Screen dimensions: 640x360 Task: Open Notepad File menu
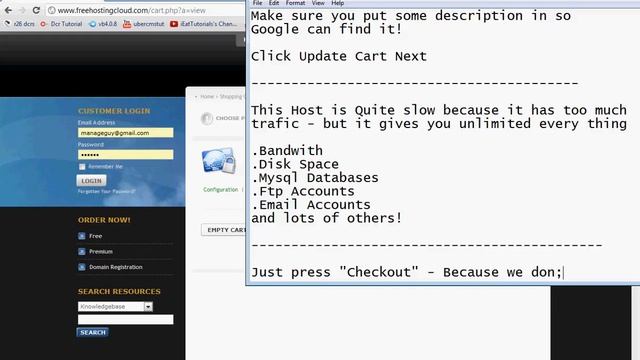click(258, 3)
